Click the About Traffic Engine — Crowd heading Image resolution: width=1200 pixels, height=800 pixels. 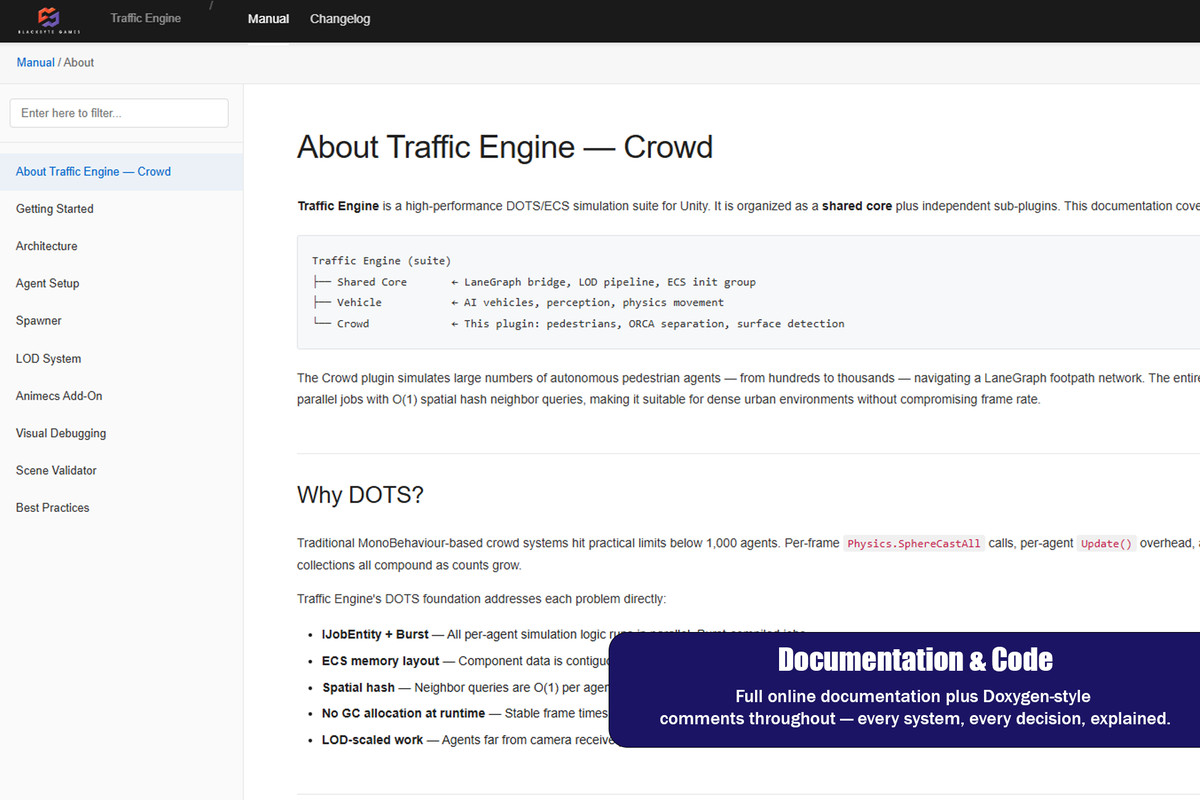coord(505,147)
